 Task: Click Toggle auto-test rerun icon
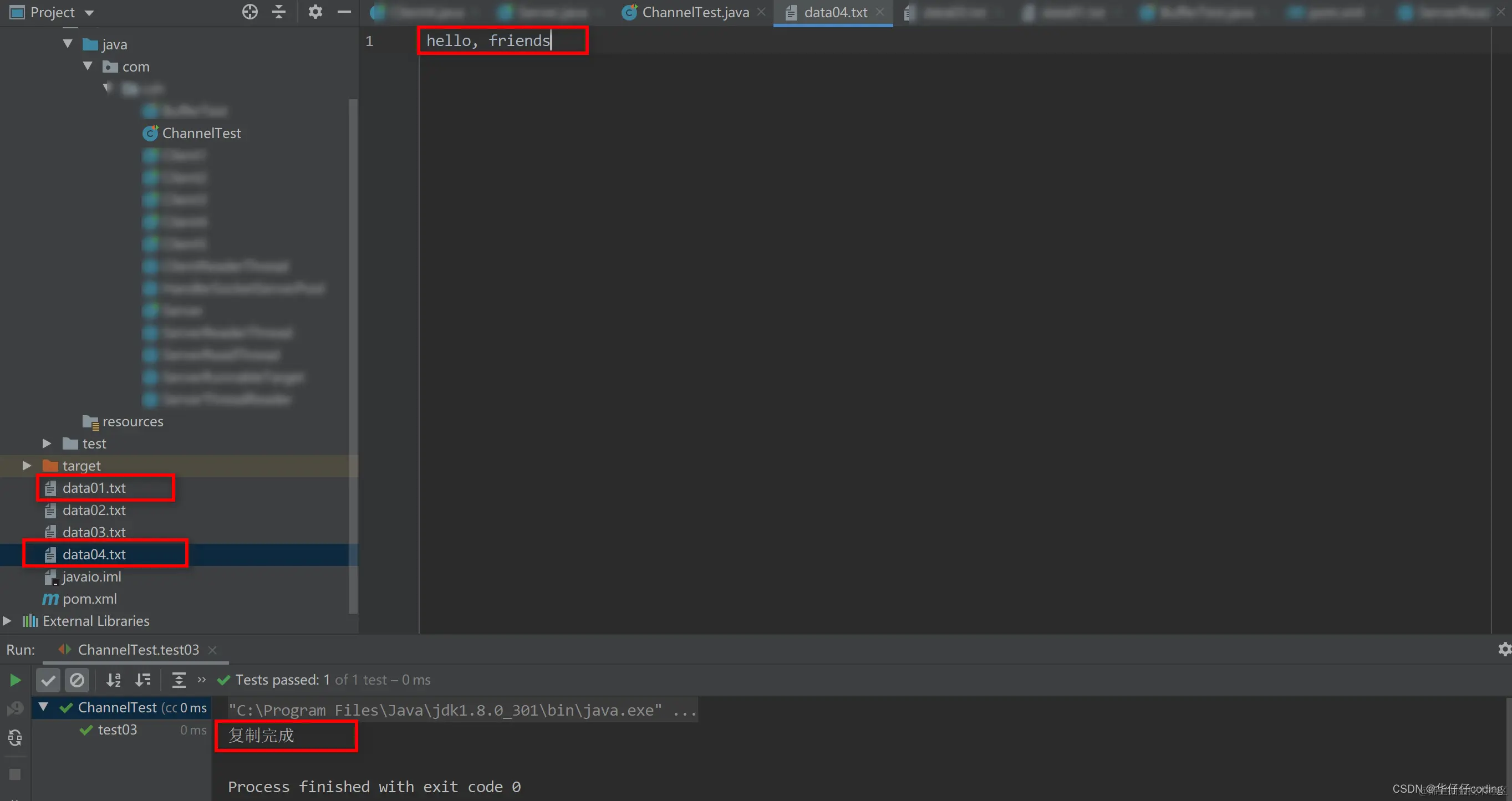(16, 738)
